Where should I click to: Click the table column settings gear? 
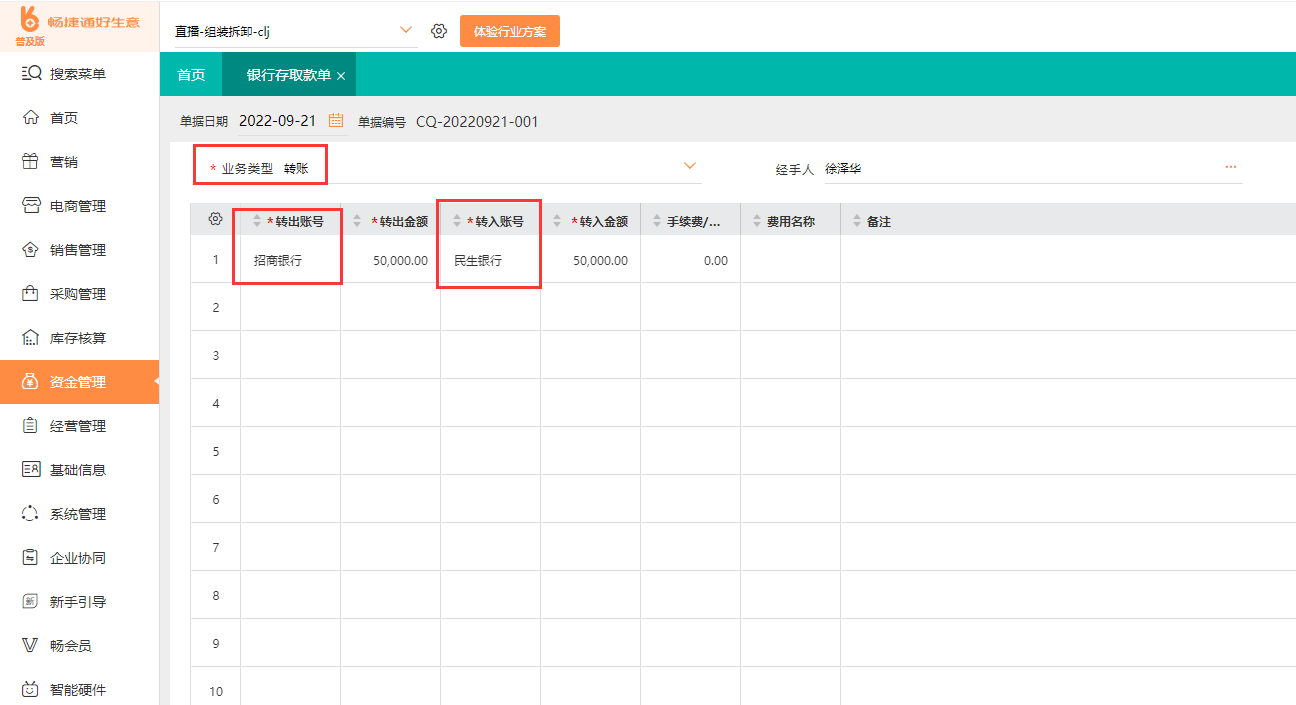pyautogui.click(x=215, y=220)
